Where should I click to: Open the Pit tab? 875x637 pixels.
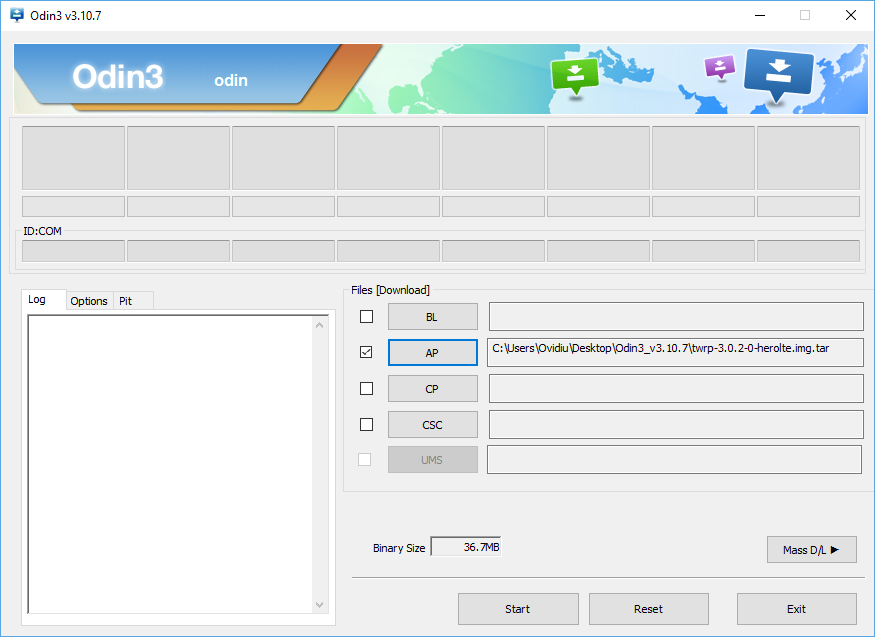tap(126, 301)
